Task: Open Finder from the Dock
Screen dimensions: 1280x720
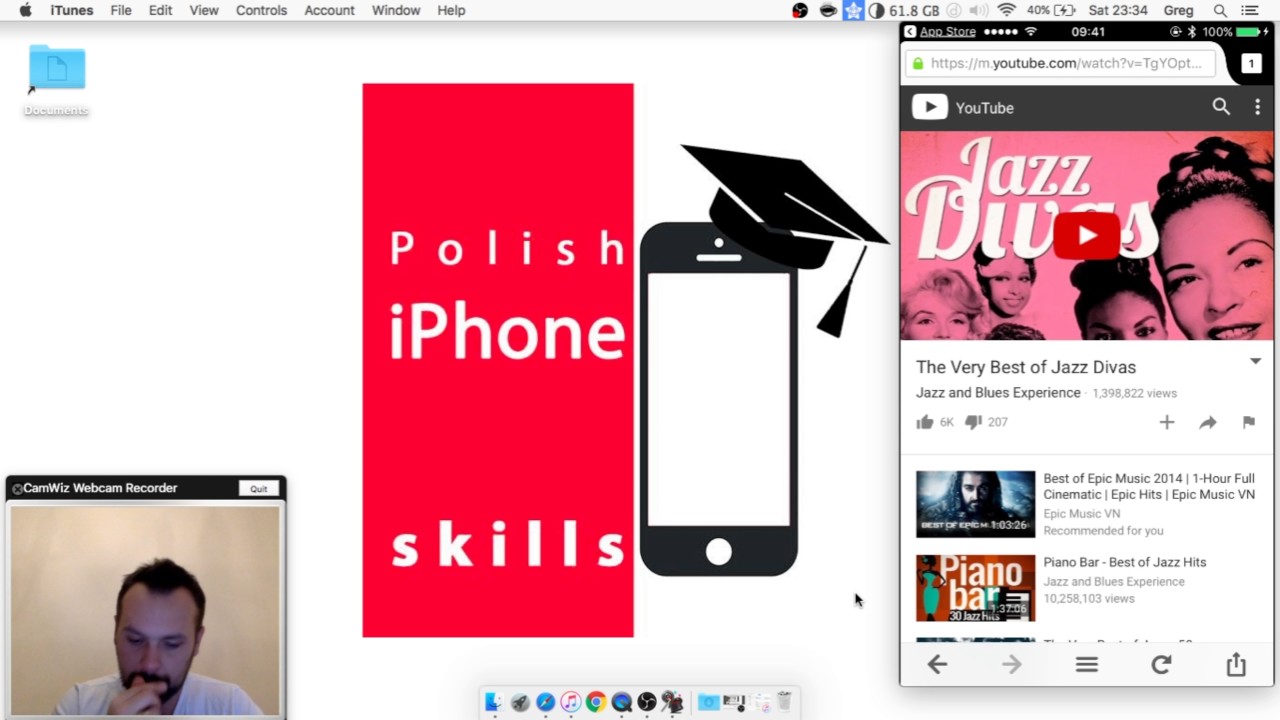Action: (x=493, y=702)
